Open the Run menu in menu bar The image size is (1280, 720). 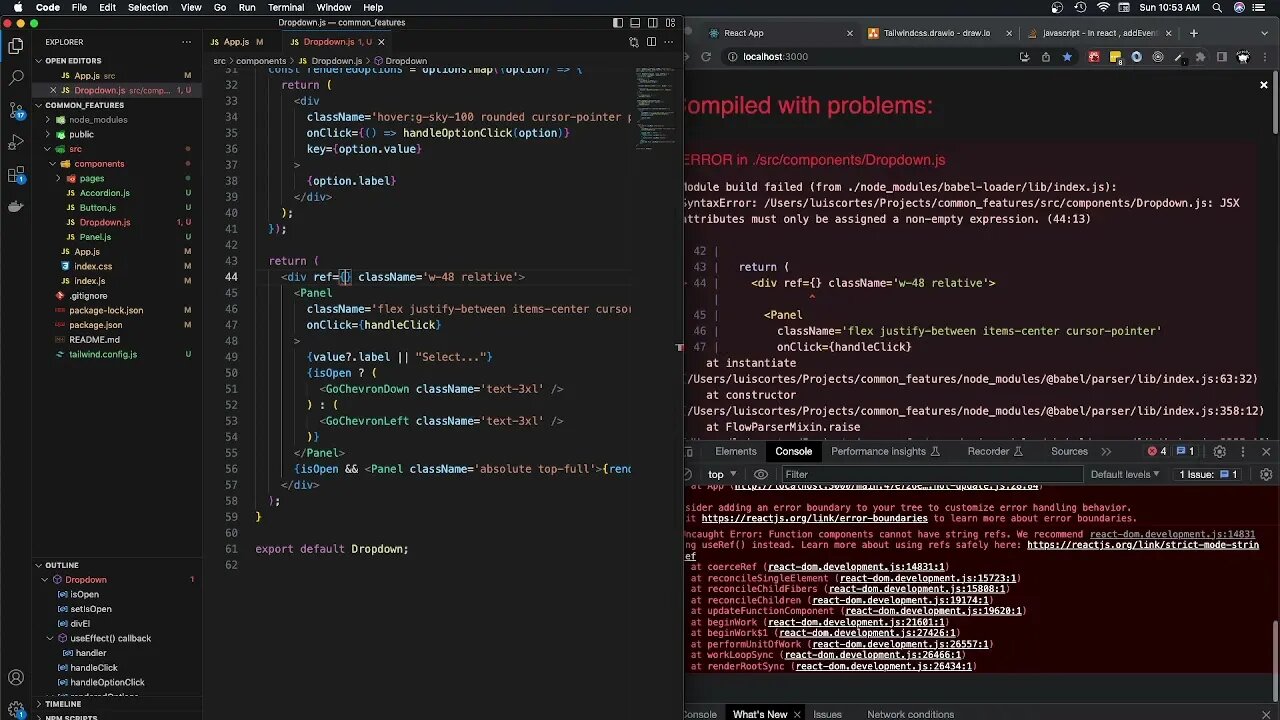pyautogui.click(x=247, y=7)
